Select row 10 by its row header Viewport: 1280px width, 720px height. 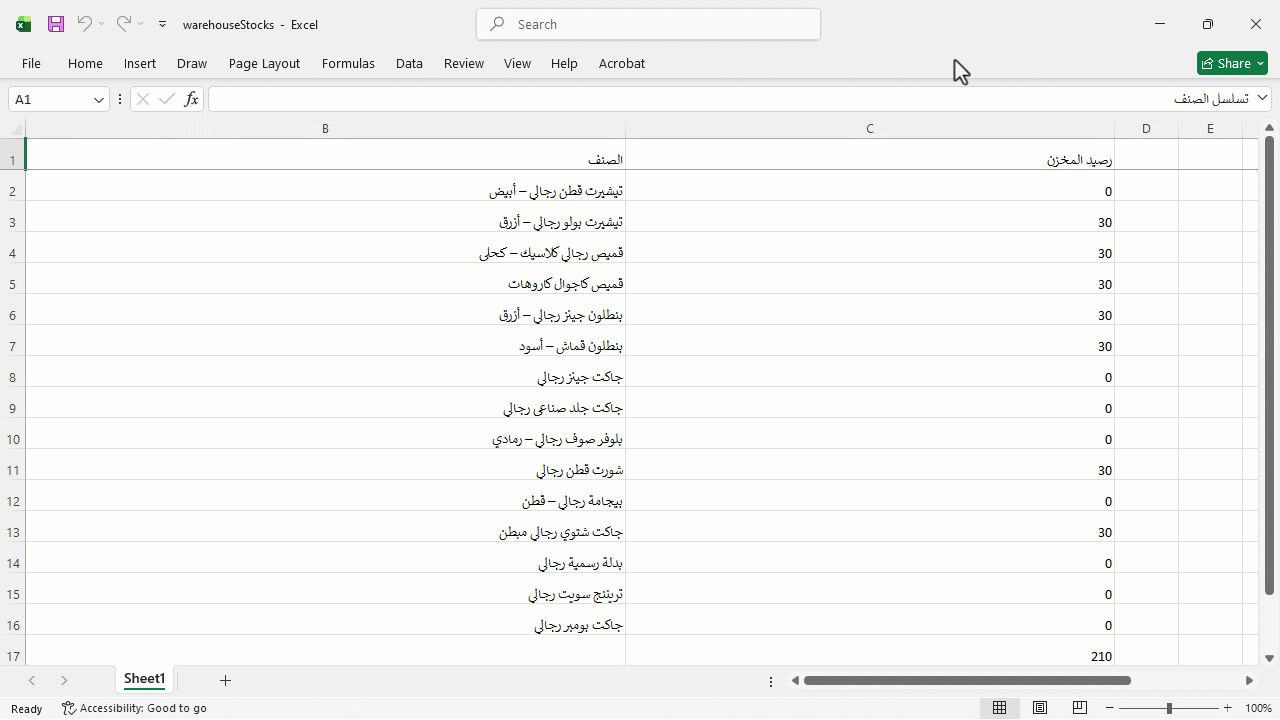[12, 439]
